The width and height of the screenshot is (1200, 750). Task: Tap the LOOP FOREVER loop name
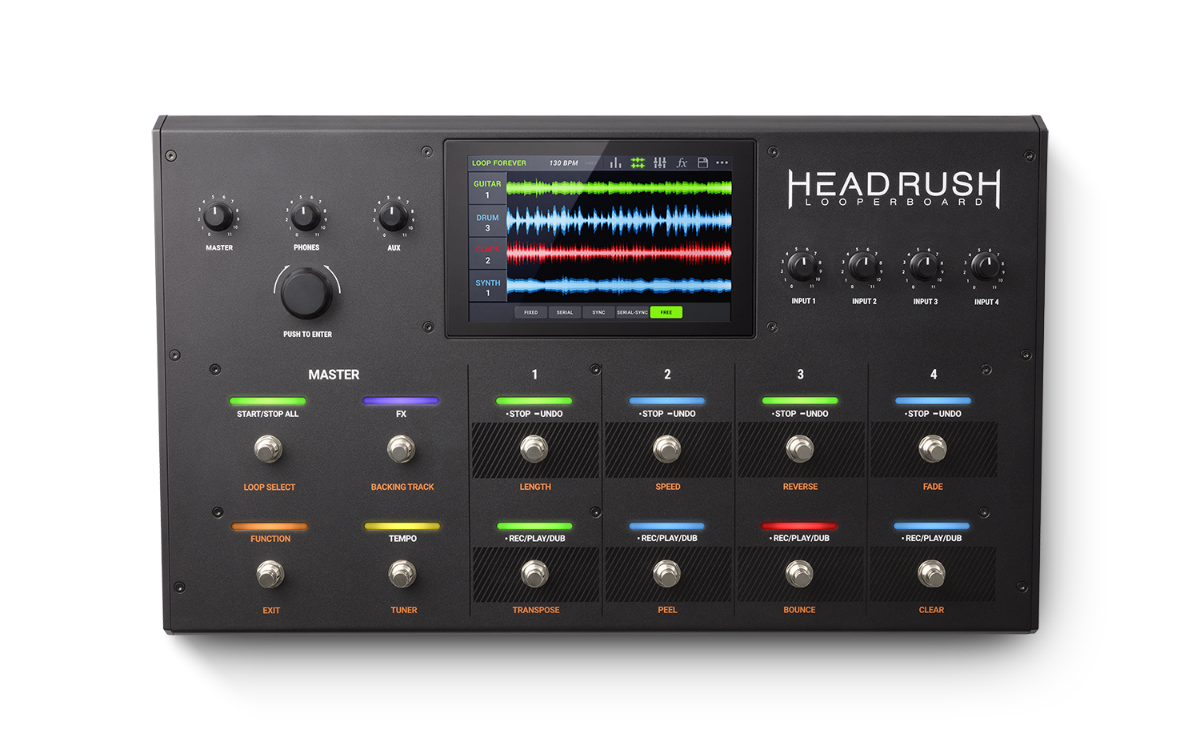(499, 162)
